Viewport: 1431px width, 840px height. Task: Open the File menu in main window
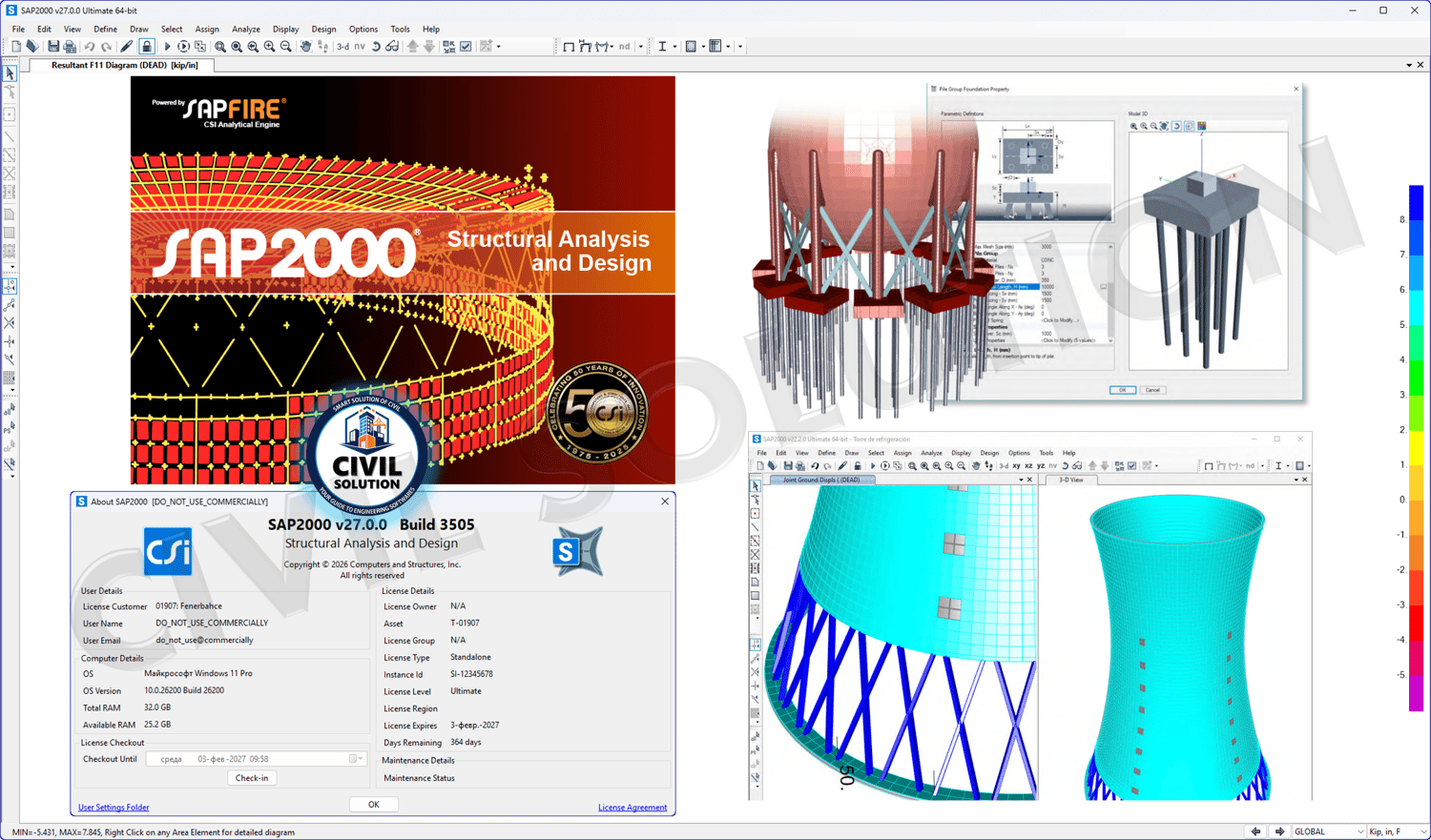point(18,30)
